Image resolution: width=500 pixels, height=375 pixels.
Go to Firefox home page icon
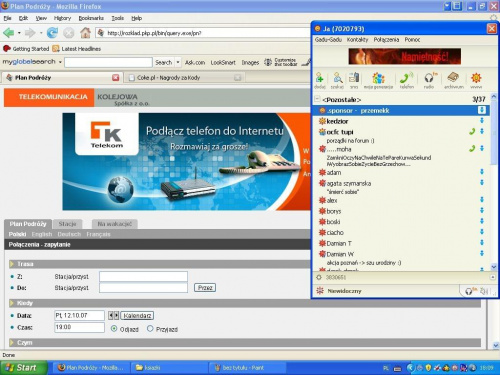(x=85, y=33)
